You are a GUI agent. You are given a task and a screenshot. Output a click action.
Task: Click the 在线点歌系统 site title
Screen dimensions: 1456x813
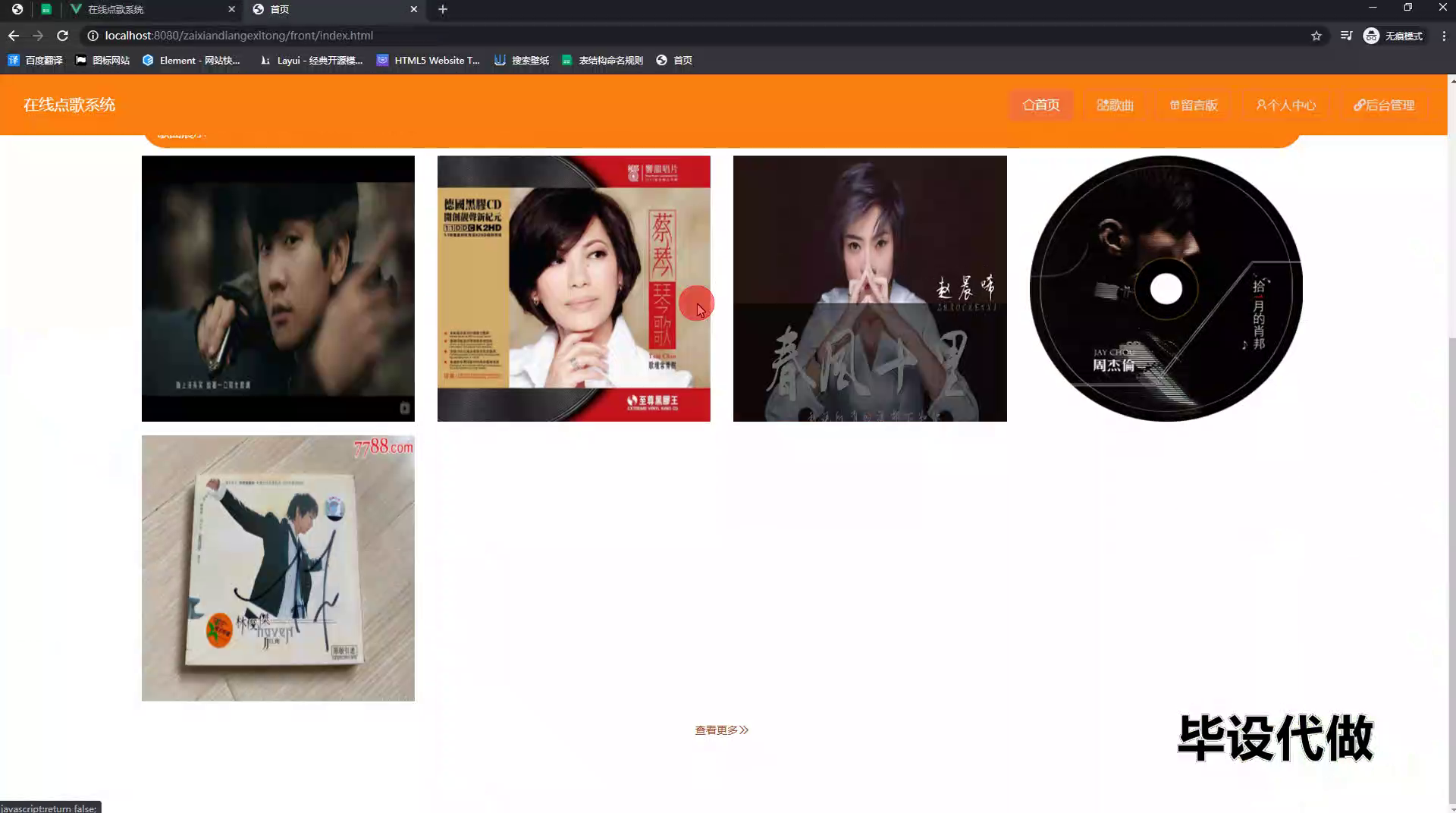click(x=69, y=105)
